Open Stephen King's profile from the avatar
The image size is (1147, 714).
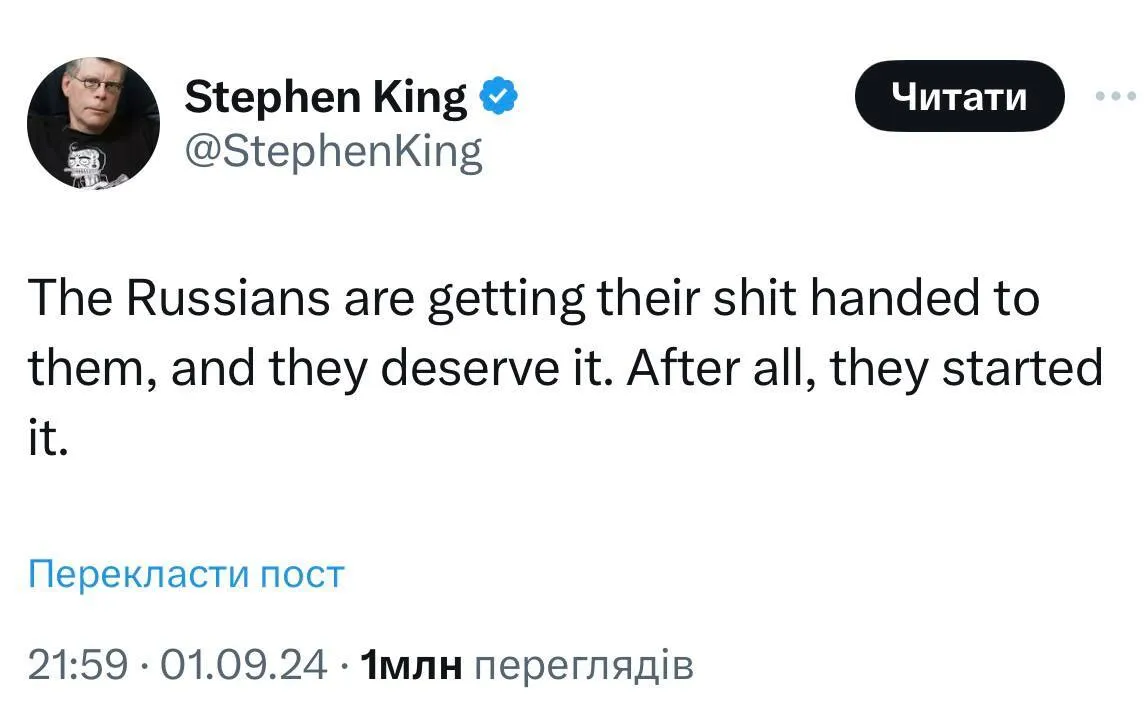[93, 120]
